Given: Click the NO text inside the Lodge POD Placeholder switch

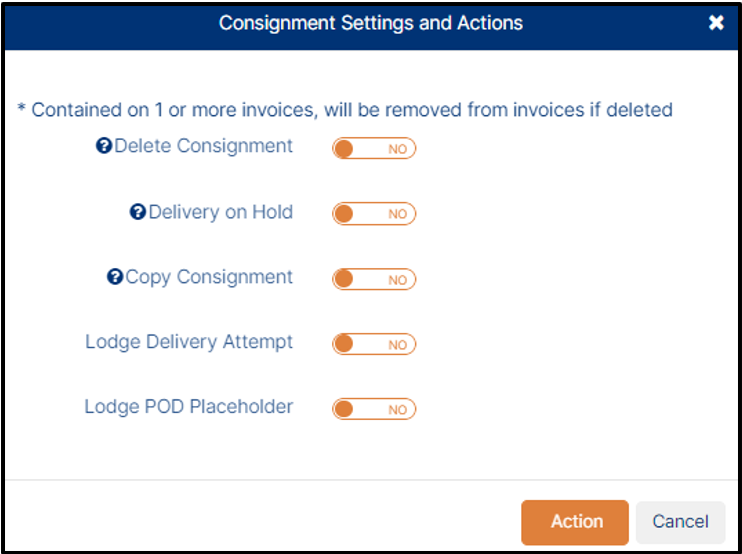Looking at the screenshot, I should tap(398, 410).
